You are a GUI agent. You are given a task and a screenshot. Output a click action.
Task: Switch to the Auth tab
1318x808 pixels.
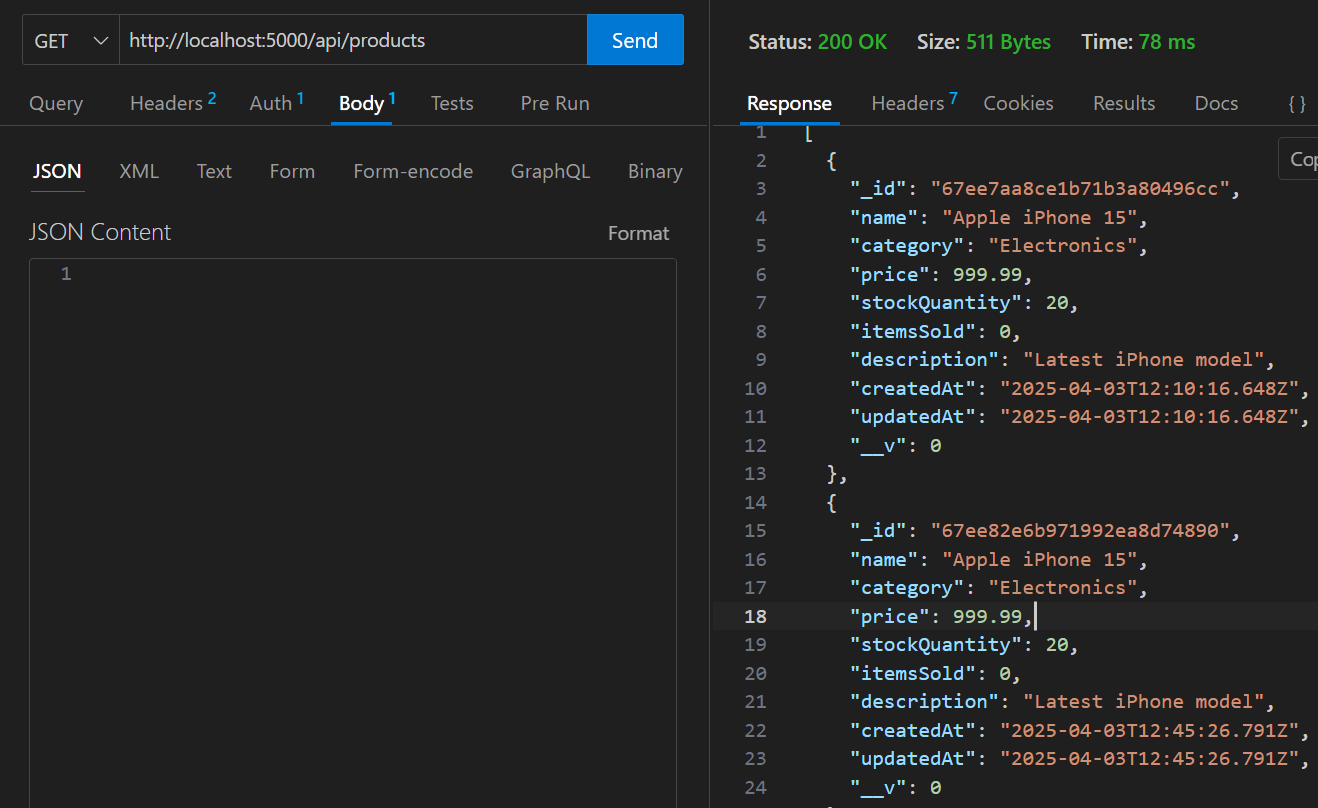click(x=276, y=103)
